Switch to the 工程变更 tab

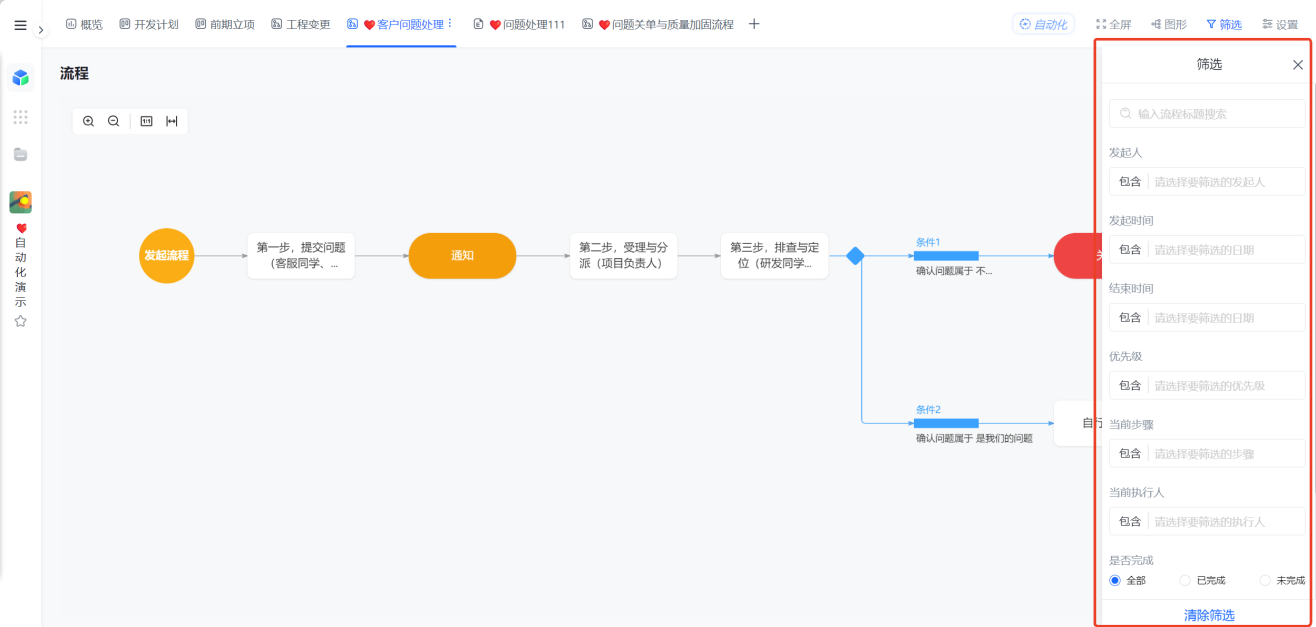click(x=301, y=24)
